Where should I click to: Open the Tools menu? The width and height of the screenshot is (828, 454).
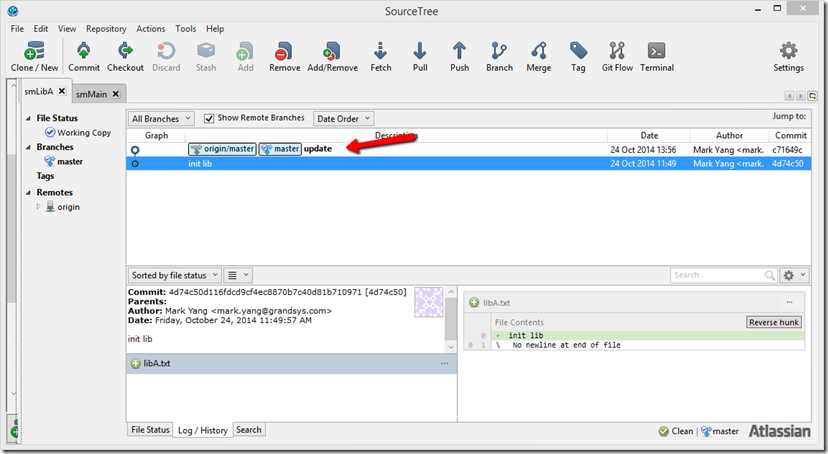coord(185,29)
